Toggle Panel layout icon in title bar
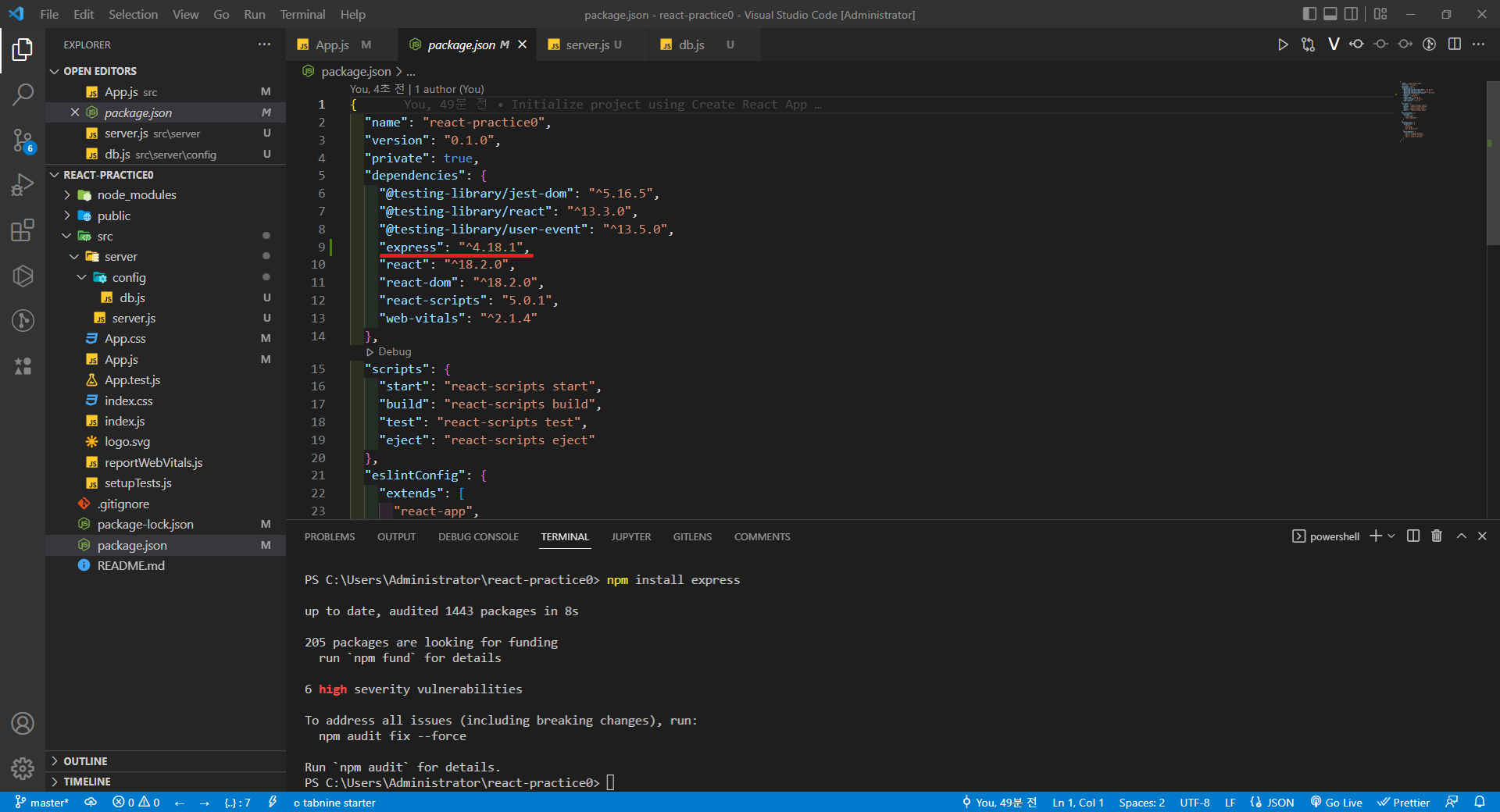The image size is (1500, 812). pyautogui.click(x=1330, y=14)
